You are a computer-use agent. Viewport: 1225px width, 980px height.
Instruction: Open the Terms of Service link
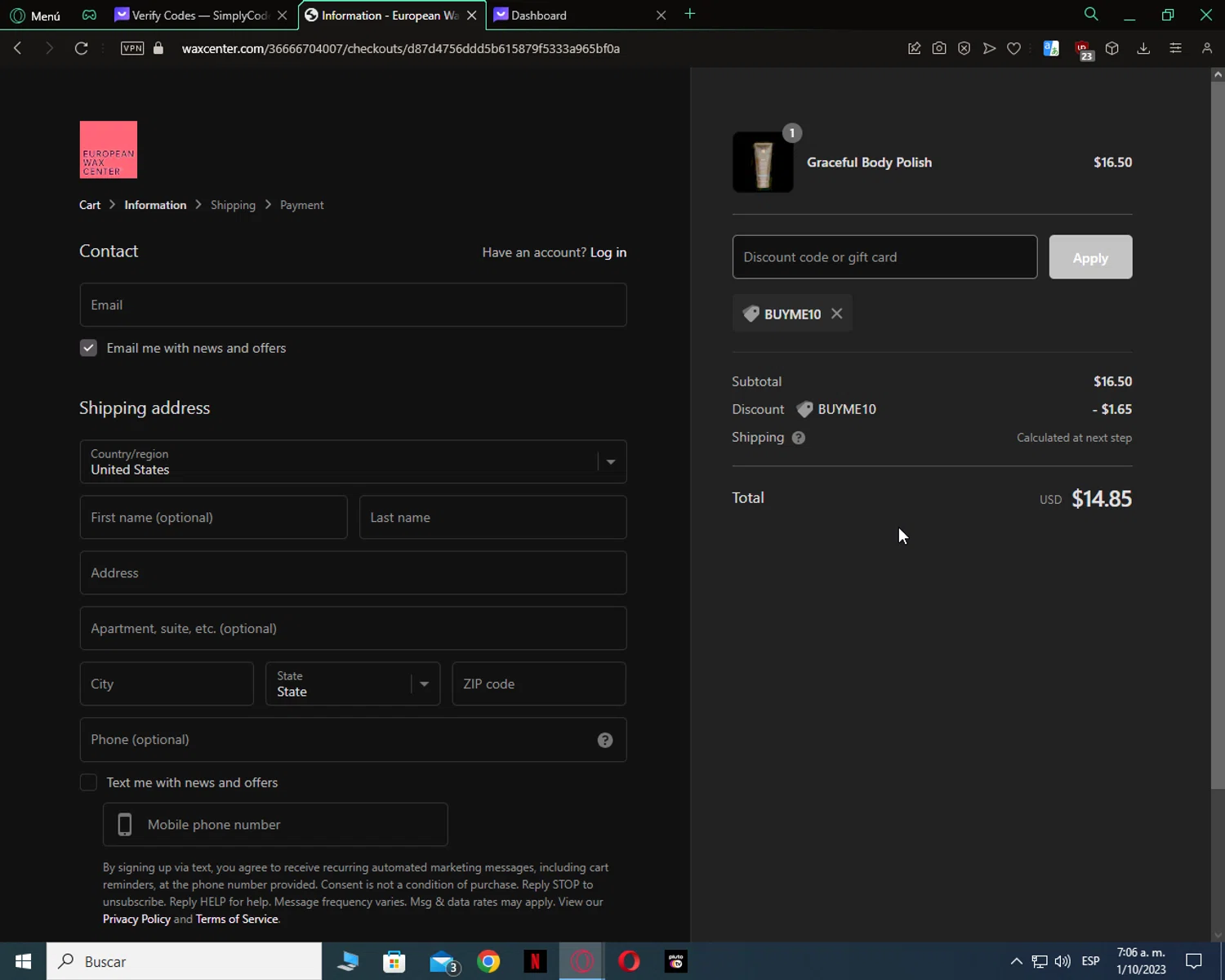click(x=237, y=919)
